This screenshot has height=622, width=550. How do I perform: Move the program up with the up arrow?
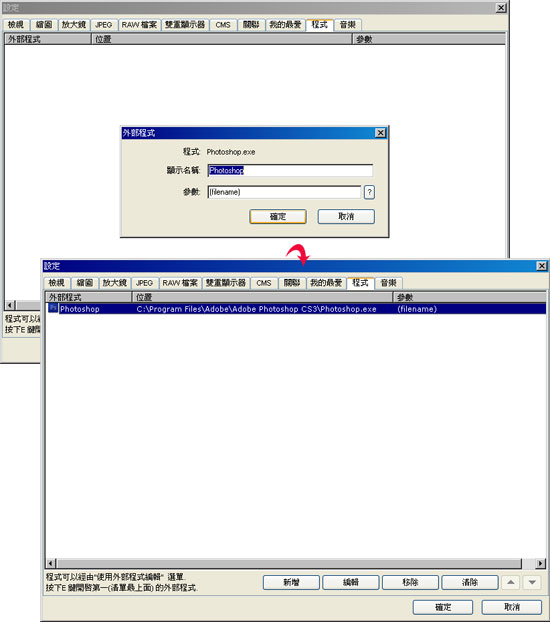point(511,582)
